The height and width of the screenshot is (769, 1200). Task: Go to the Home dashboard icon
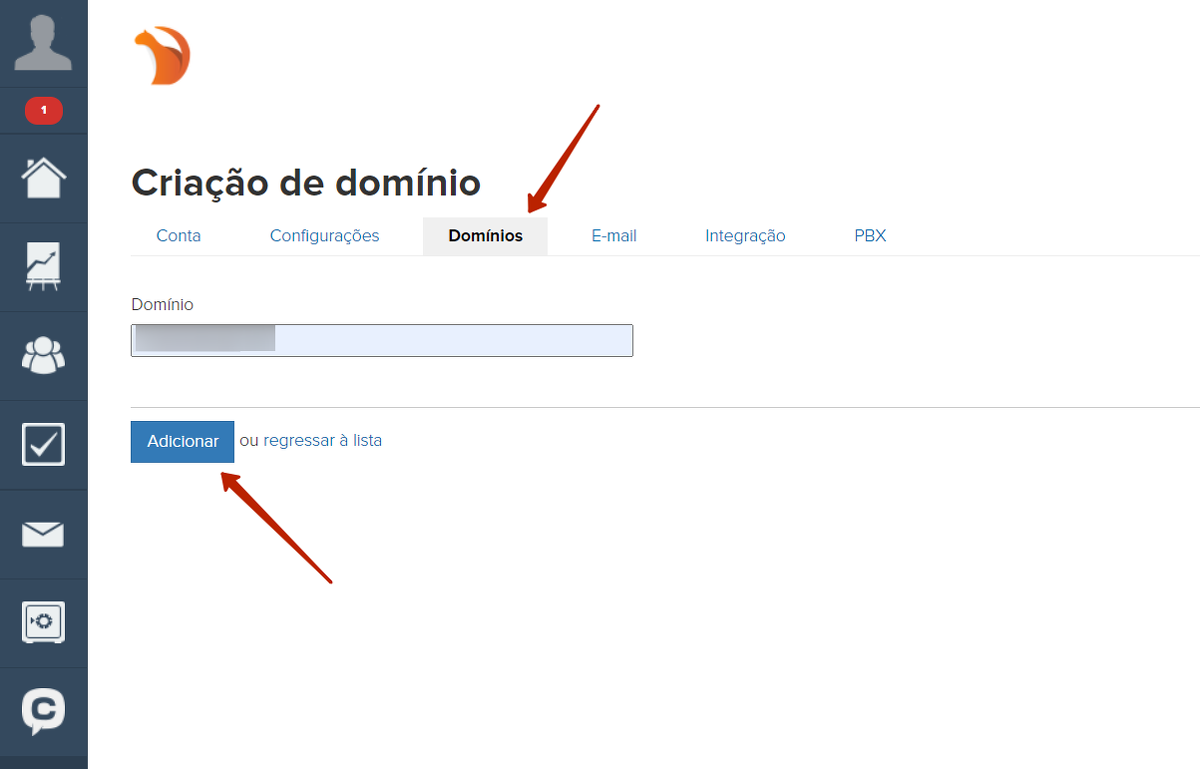(x=43, y=178)
